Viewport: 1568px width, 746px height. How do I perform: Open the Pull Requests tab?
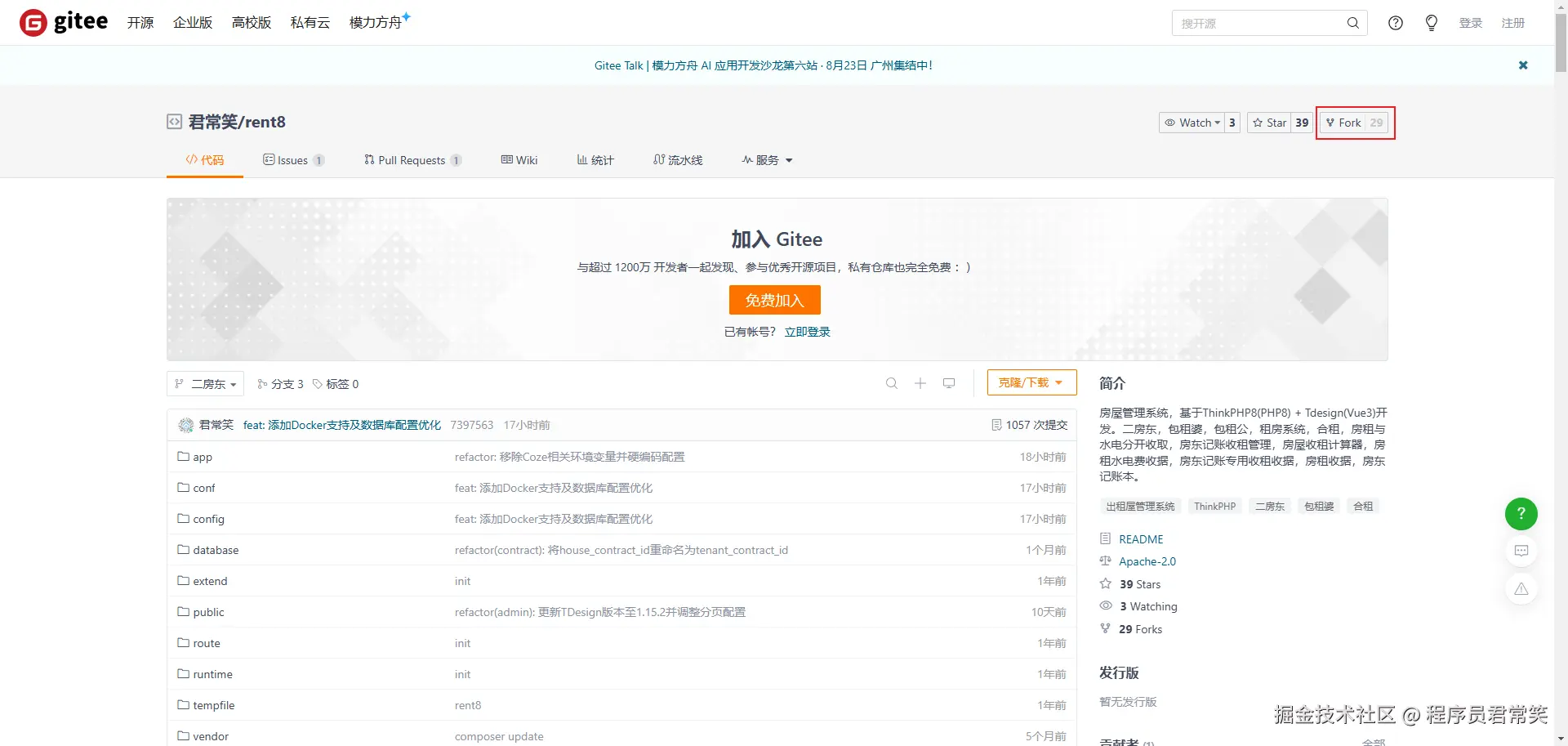[x=413, y=160]
